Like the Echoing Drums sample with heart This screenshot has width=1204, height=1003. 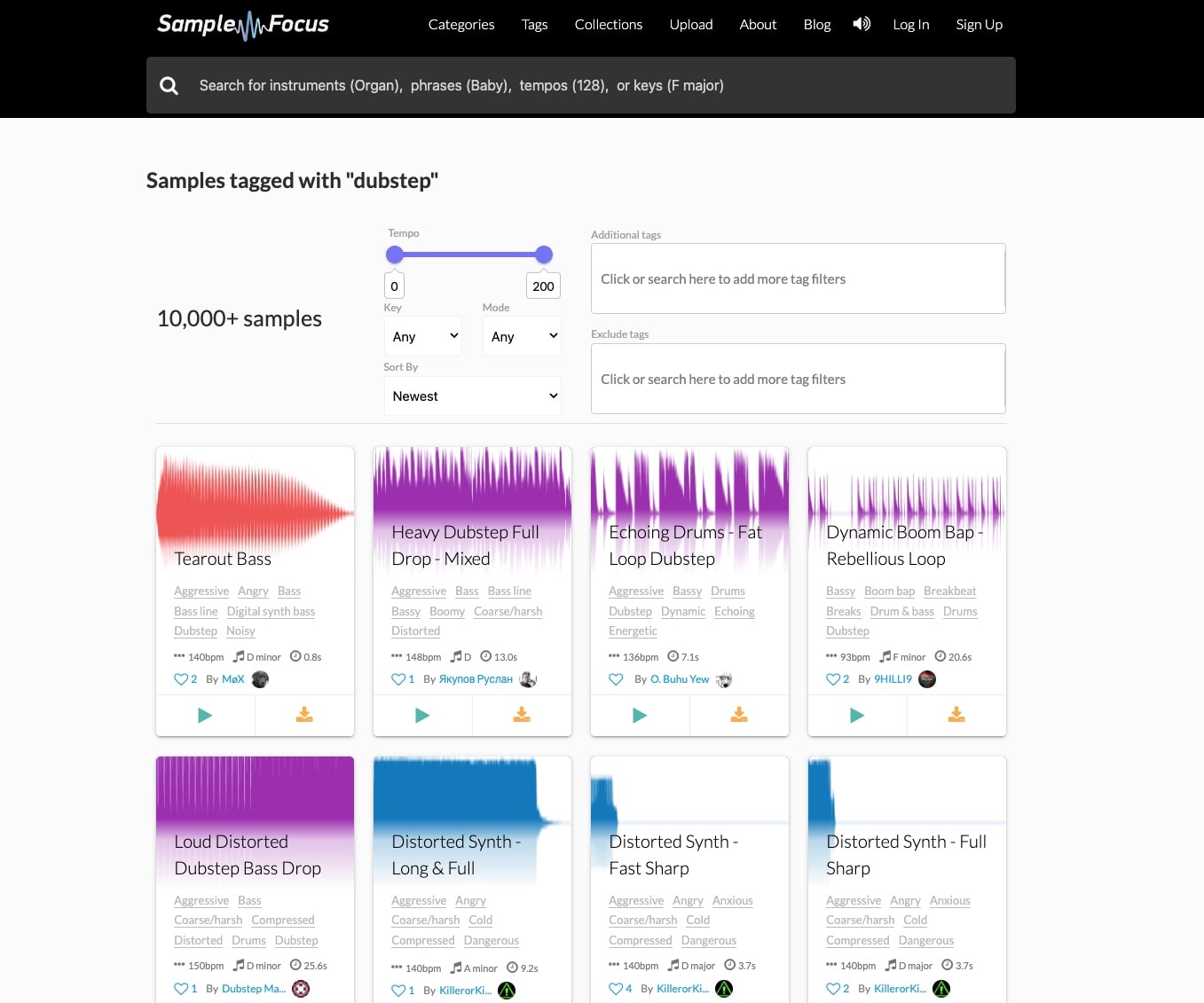click(616, 679)
